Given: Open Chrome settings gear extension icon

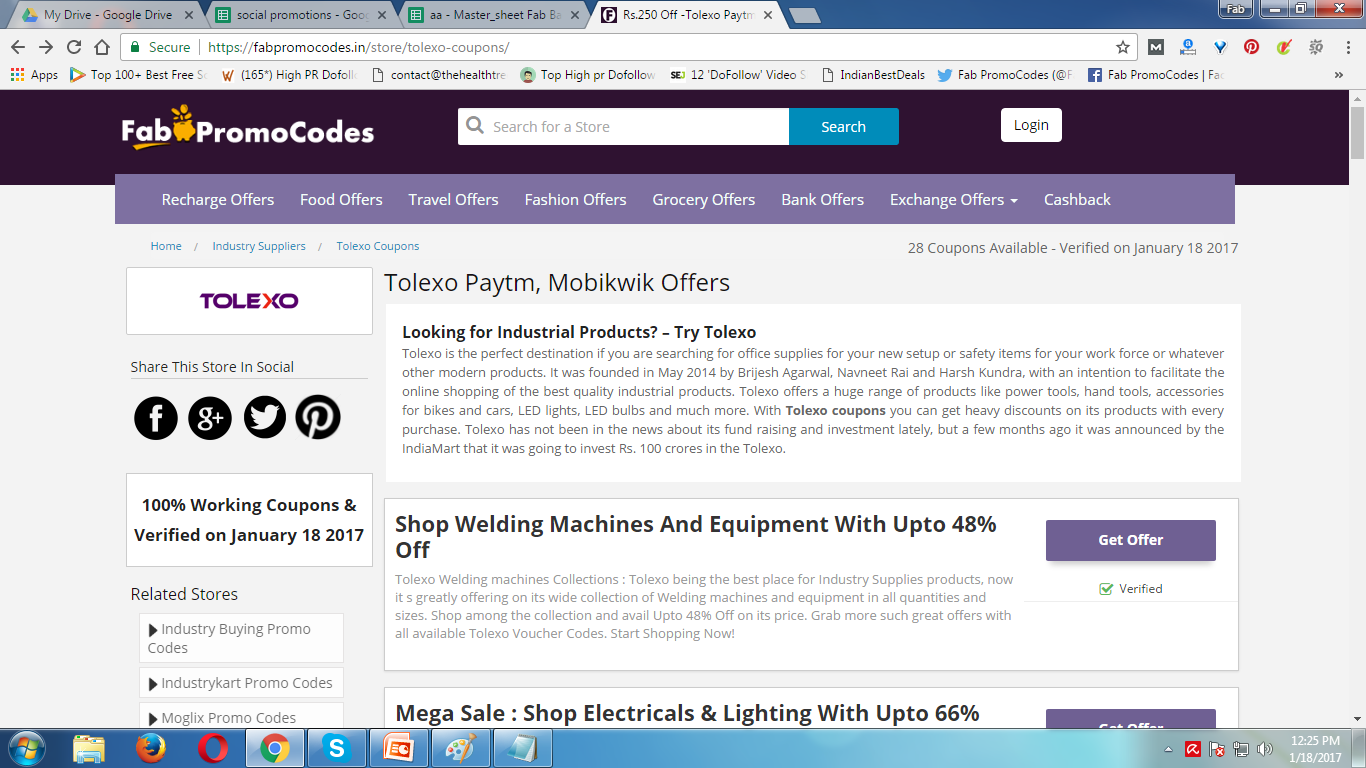Looking at the screenshot, I should click(1316, 47).
